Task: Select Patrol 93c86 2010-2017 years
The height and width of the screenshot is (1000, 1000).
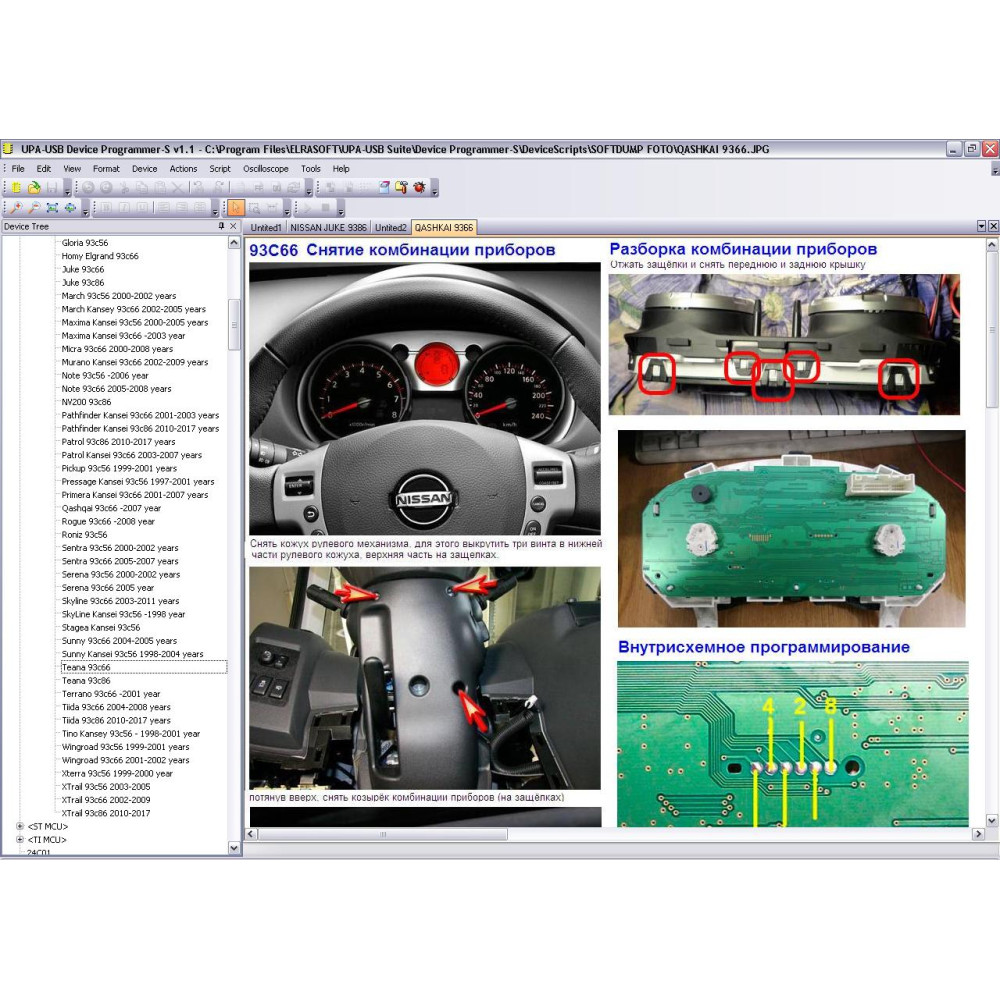Action: point(118,441)
